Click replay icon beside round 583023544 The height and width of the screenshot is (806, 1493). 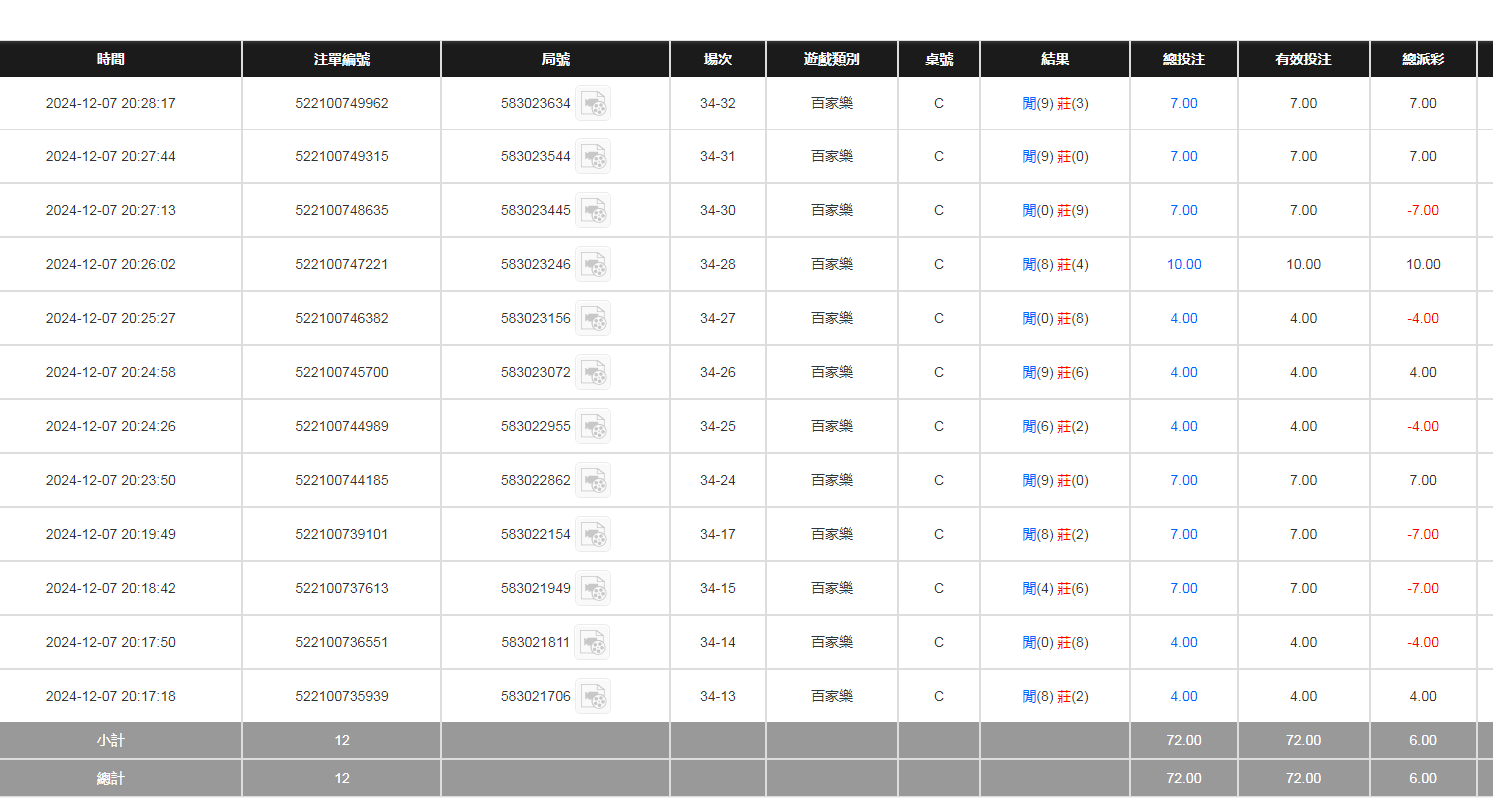pyautogui.click(x=593, y=157)
